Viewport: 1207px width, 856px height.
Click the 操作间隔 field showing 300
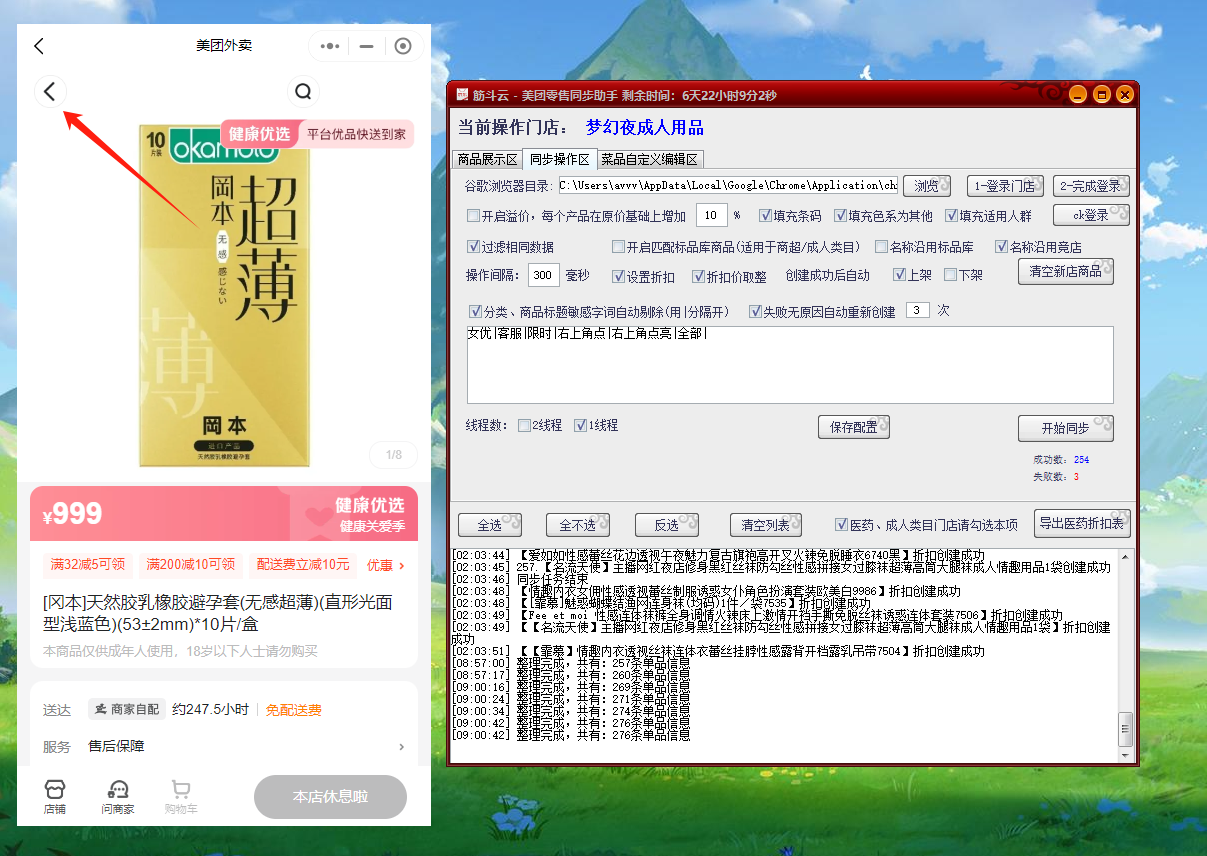[x=544, y=275]
